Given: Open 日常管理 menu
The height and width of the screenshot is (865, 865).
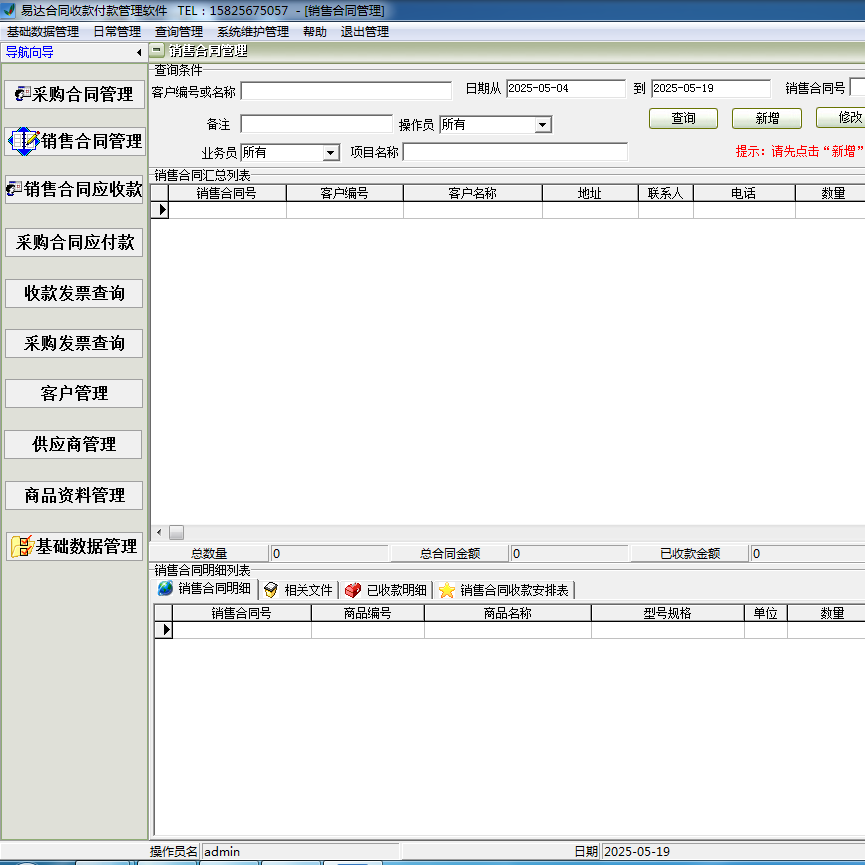Looking at the screenshot, I should click(x=117, y=32).
